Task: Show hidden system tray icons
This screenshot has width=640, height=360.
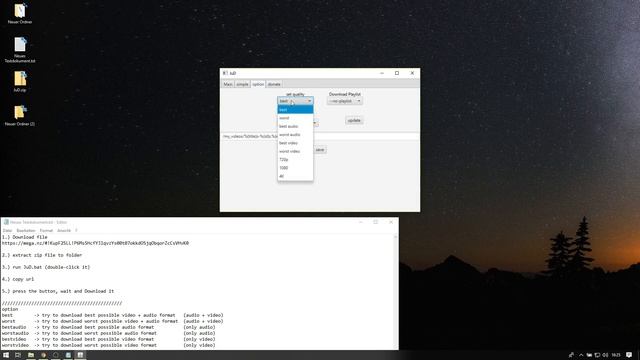Action: (x=581, y=355)
